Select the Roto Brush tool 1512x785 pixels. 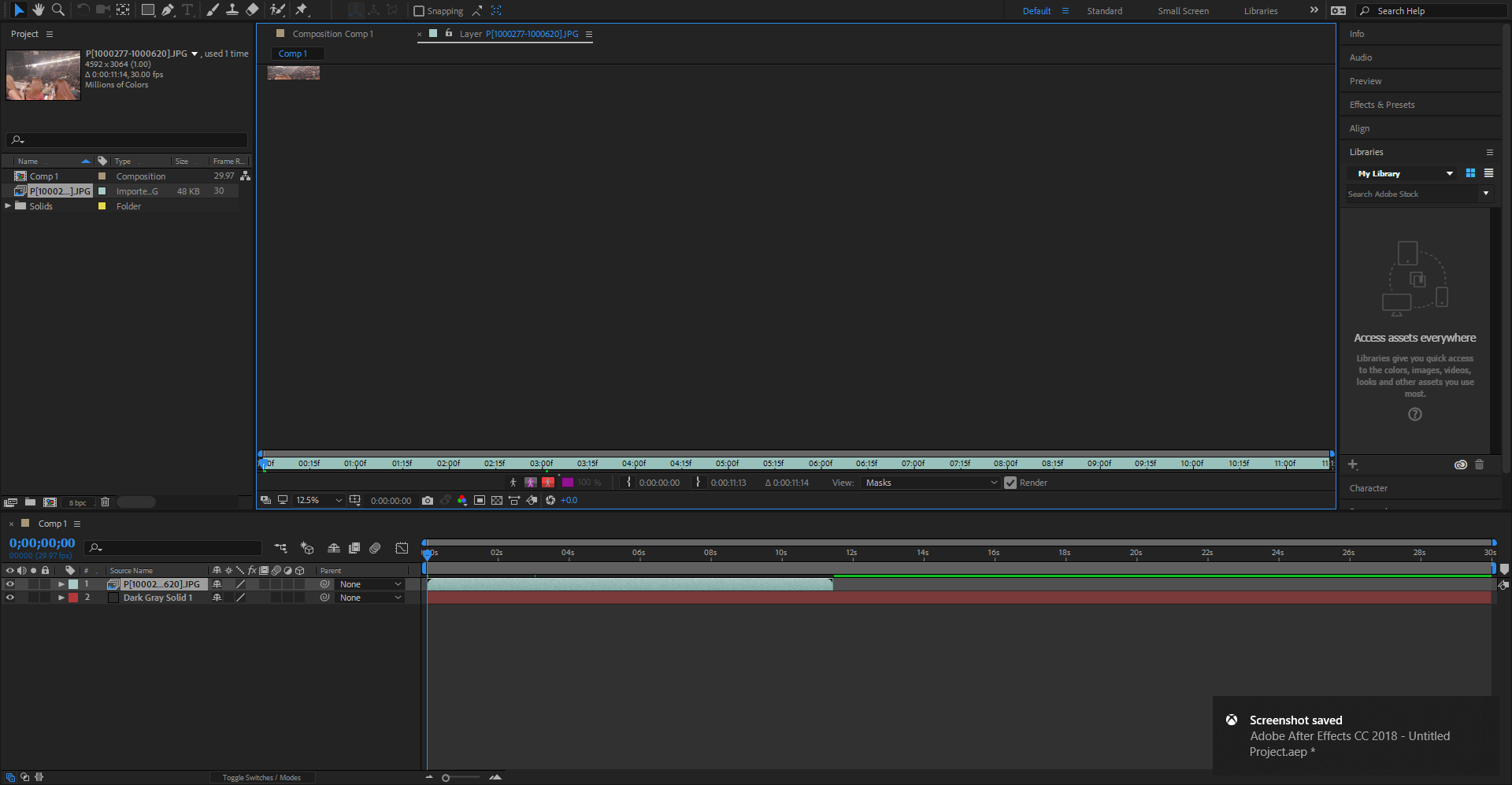click(x=277, y=10)
